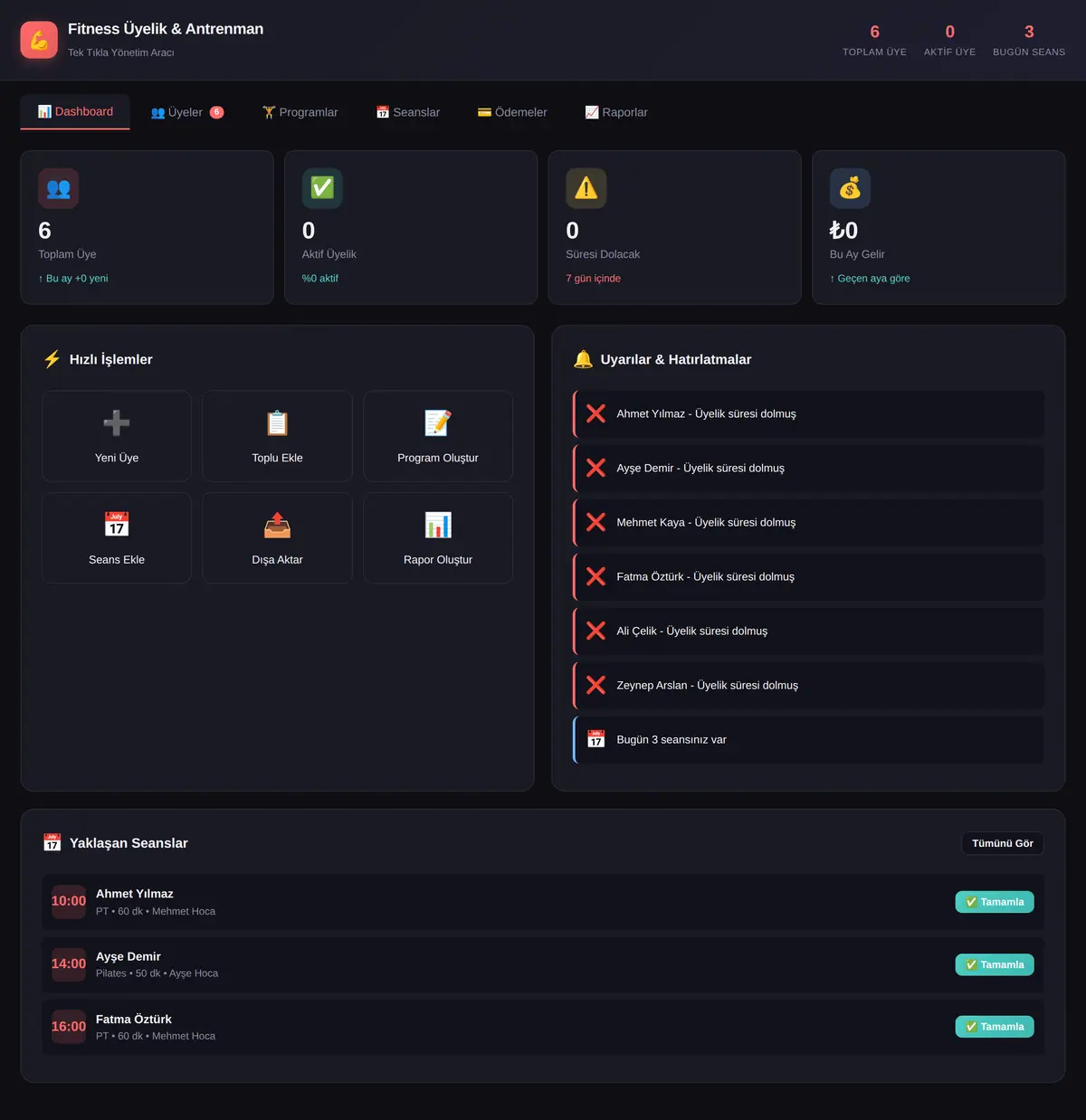
Task: Click the 16:00 session time badge
Action: [69, 1027]
